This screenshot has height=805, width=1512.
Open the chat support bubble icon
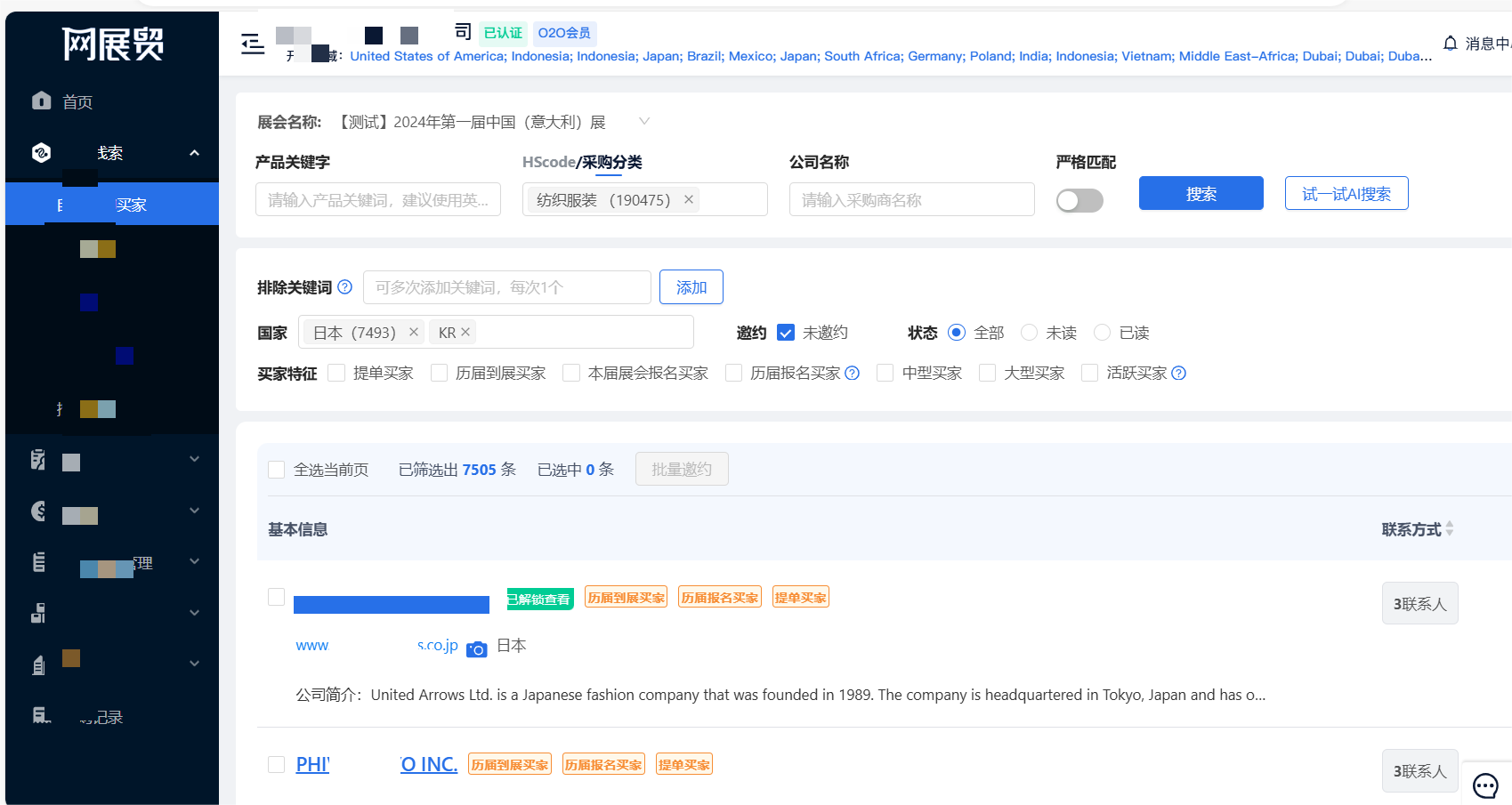pos(1485,785)
